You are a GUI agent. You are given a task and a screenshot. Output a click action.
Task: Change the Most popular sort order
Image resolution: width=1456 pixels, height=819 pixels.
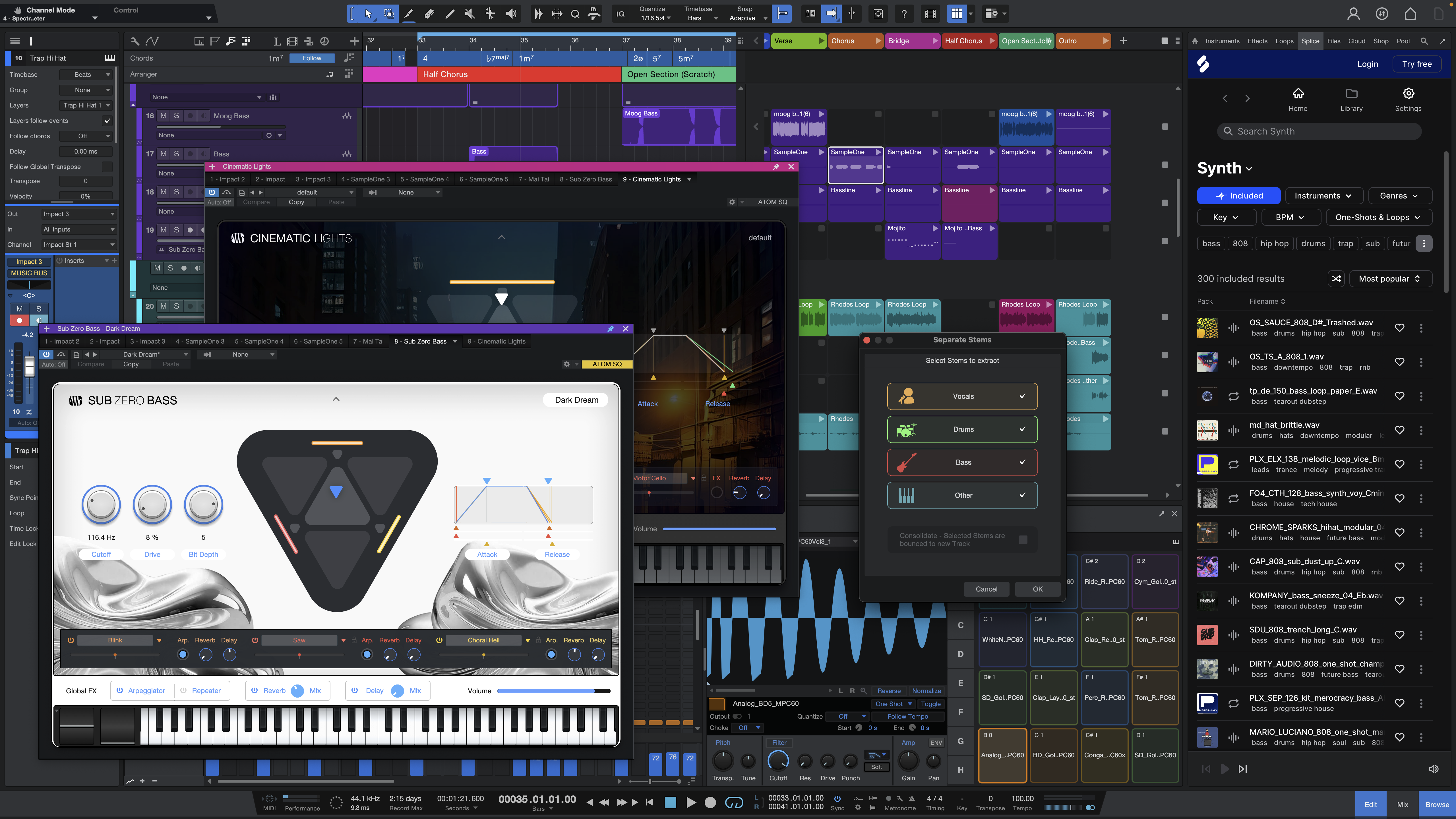1390,279
